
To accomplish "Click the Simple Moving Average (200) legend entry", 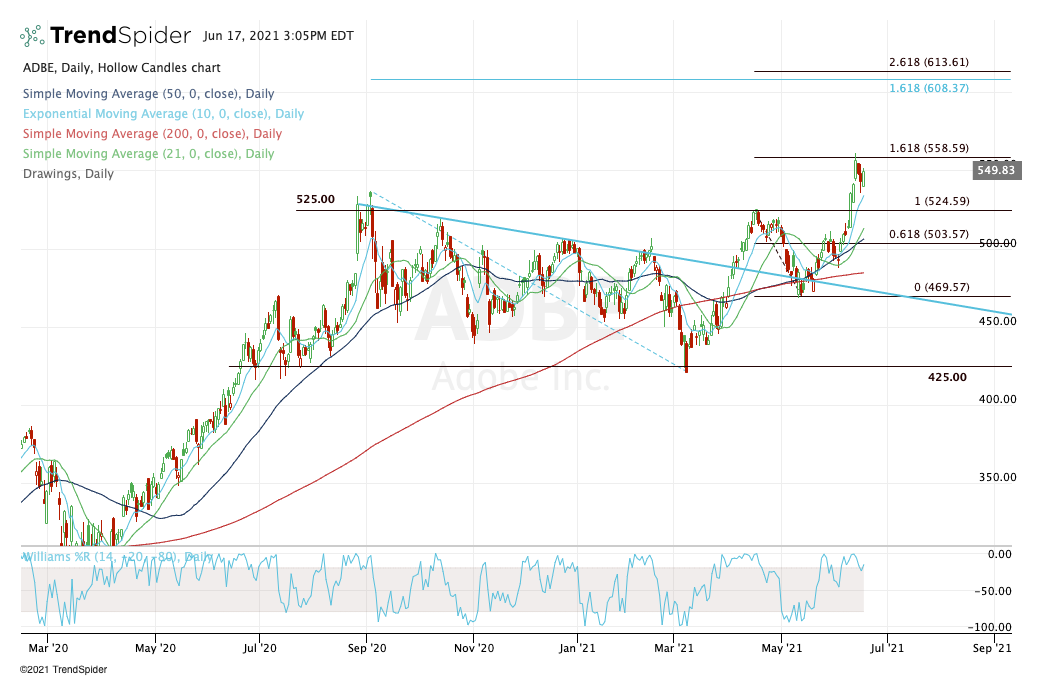I will (152, 134).
